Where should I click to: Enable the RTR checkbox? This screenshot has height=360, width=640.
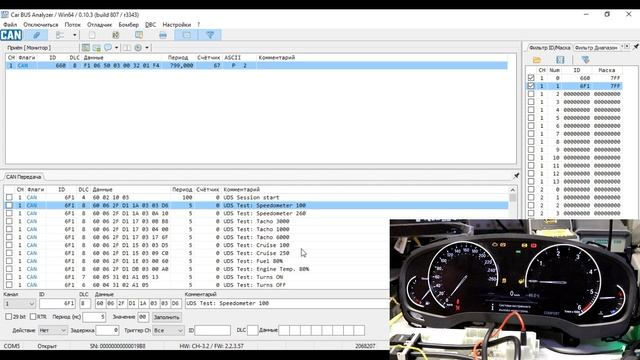(33, 317)
